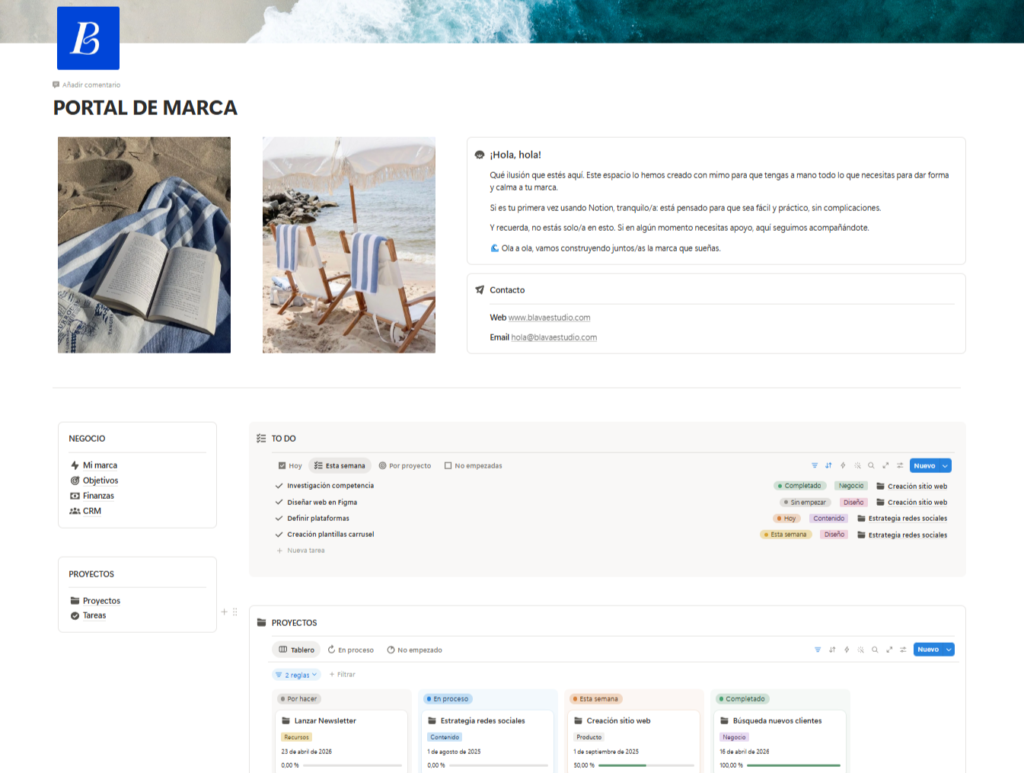Check off the Diseñar web en Figma task
The width and height of the screenshot is (1024, 773).
click(279, 502)
